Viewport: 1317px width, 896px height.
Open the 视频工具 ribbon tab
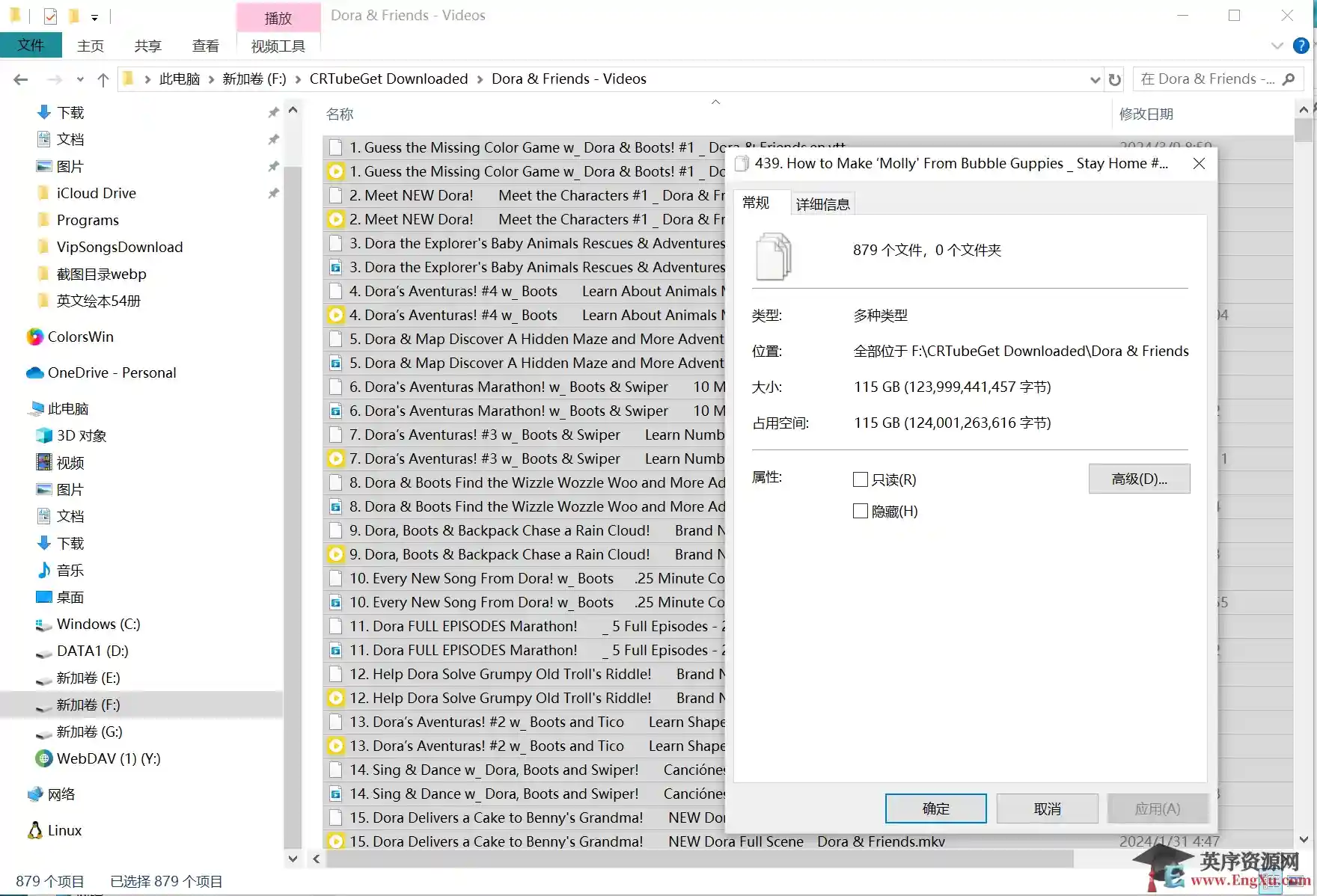[278, 46]
